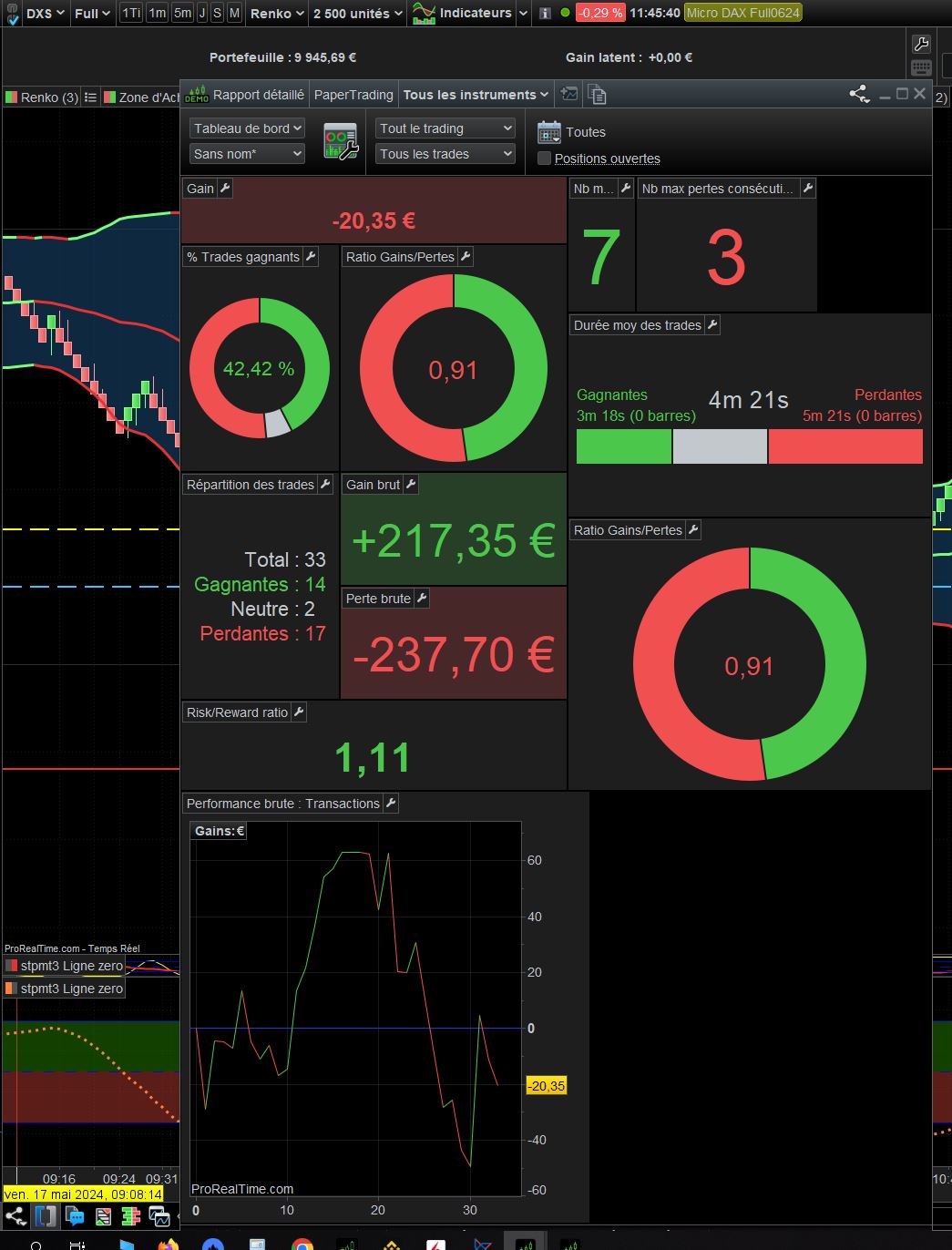
Task: Open Google Chrome from the taskbar
Action: tap(302, 1244)
